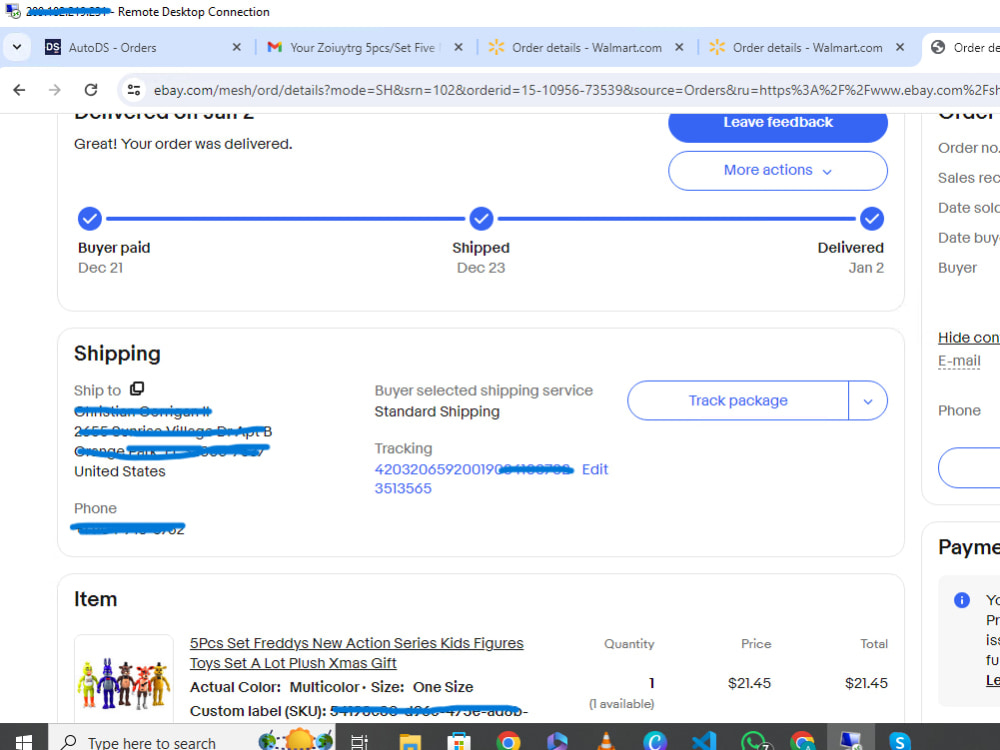Open VLC media player from taskbar
The width and height of the screenshot is (1000, 750).
[x=606, y=741]
